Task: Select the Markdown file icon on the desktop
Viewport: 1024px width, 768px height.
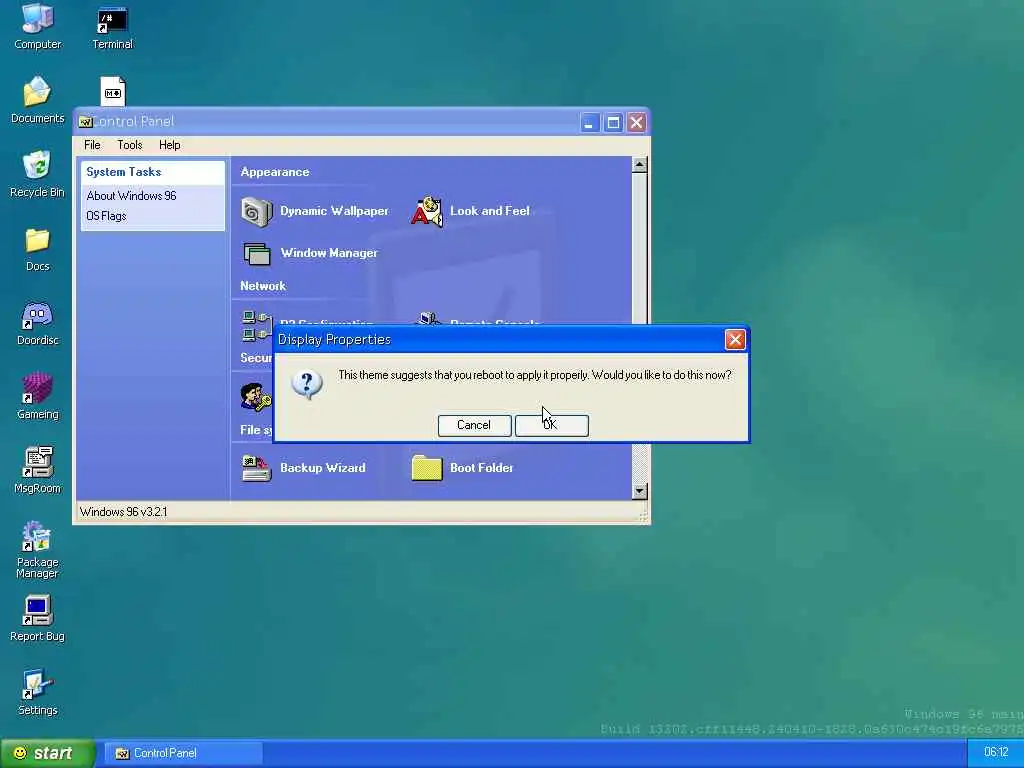Action: point(113,91)
